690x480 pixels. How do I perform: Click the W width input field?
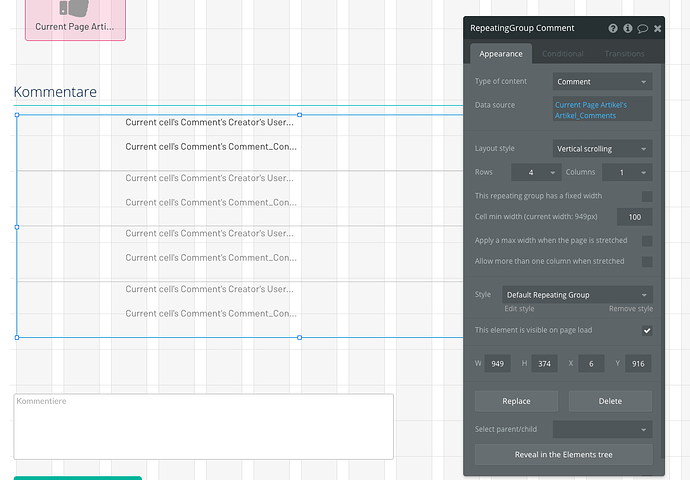[497, 364]
